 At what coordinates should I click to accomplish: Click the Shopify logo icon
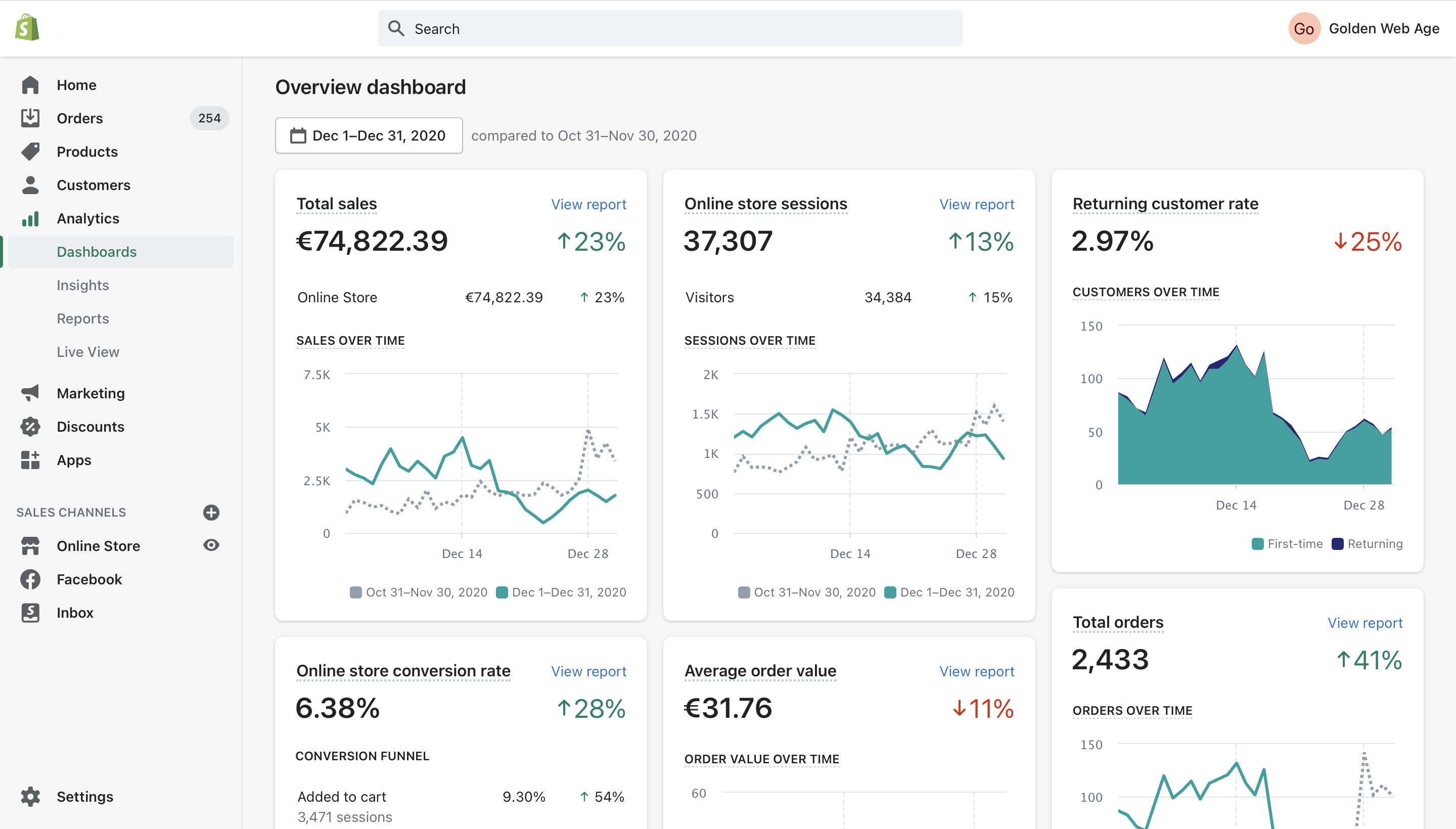click(27, 27)
